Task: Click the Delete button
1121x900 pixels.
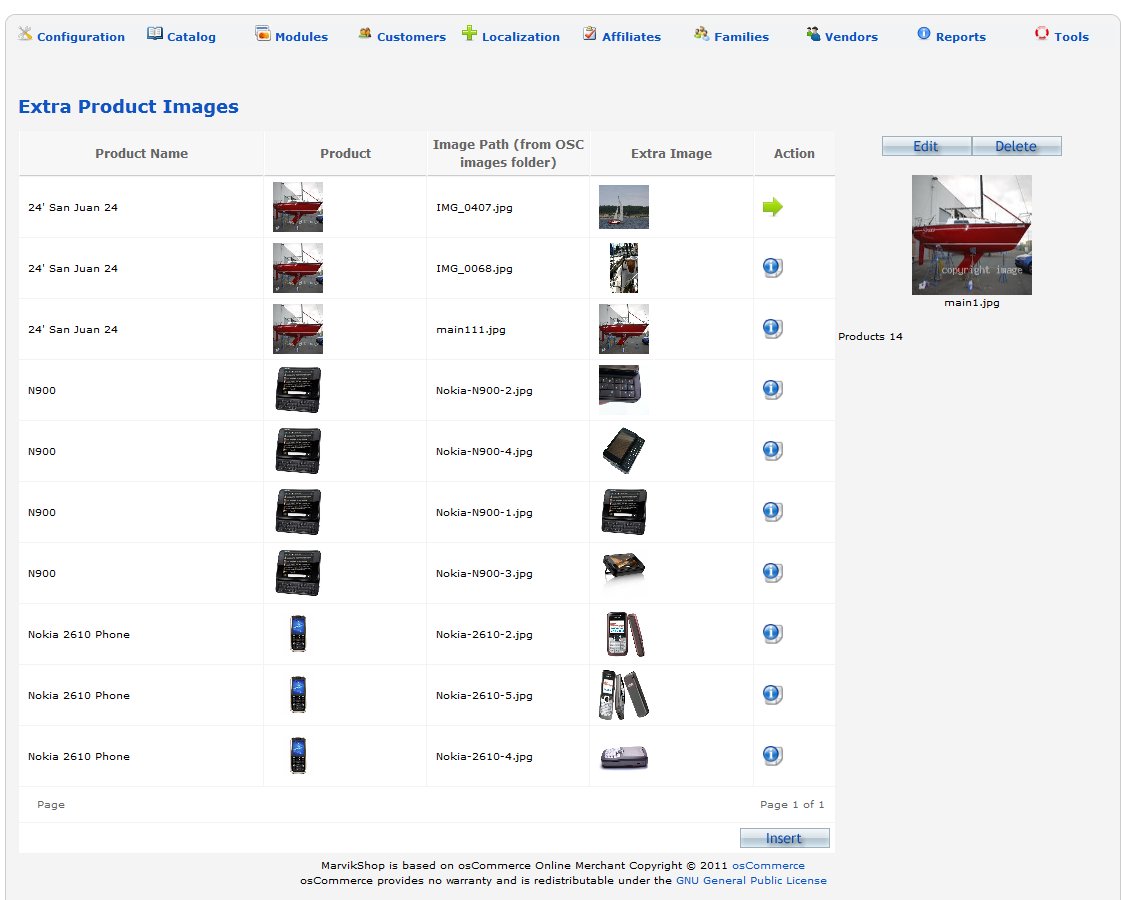Action: pyautogui.click(x=1017, y=146)
